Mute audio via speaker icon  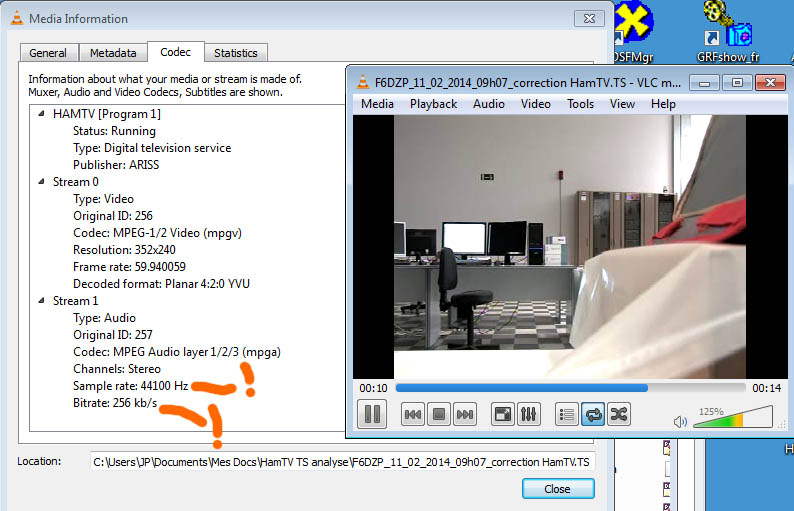[680, 421]
